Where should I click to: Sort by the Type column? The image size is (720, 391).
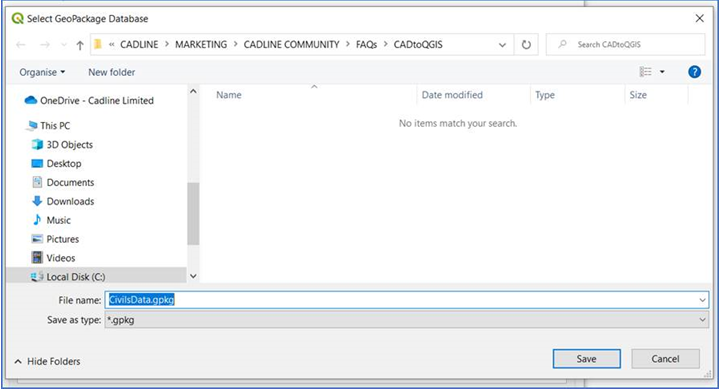coord(545,95)
